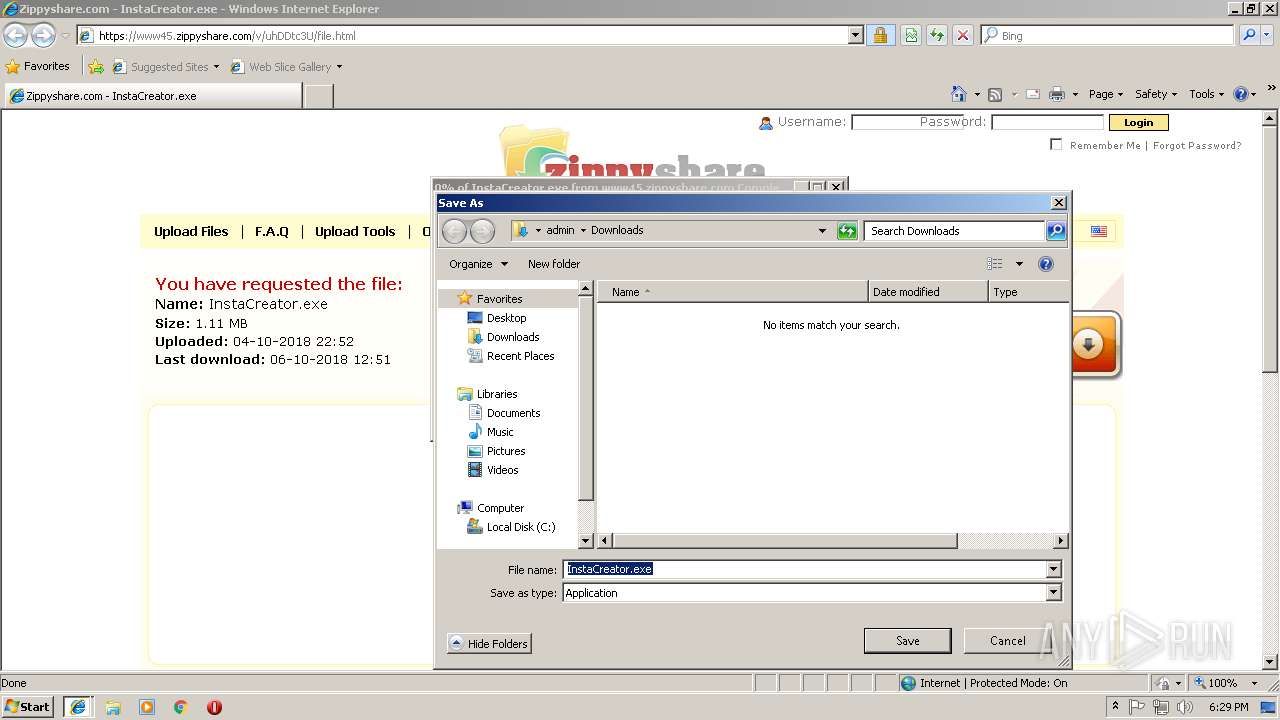1280x720 pixels.
Task: Open the Suggested Sites dropdown
Action: [216, 67]
